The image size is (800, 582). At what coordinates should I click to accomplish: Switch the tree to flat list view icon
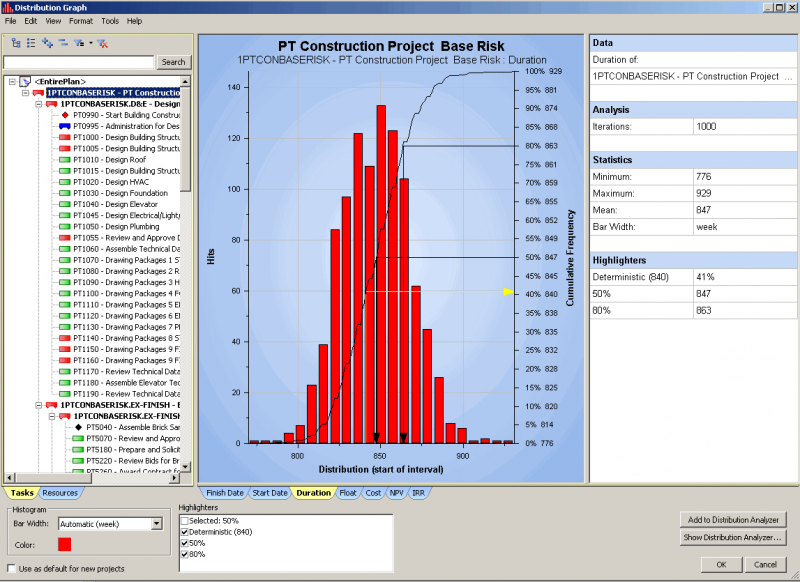(x=31, y=43)
